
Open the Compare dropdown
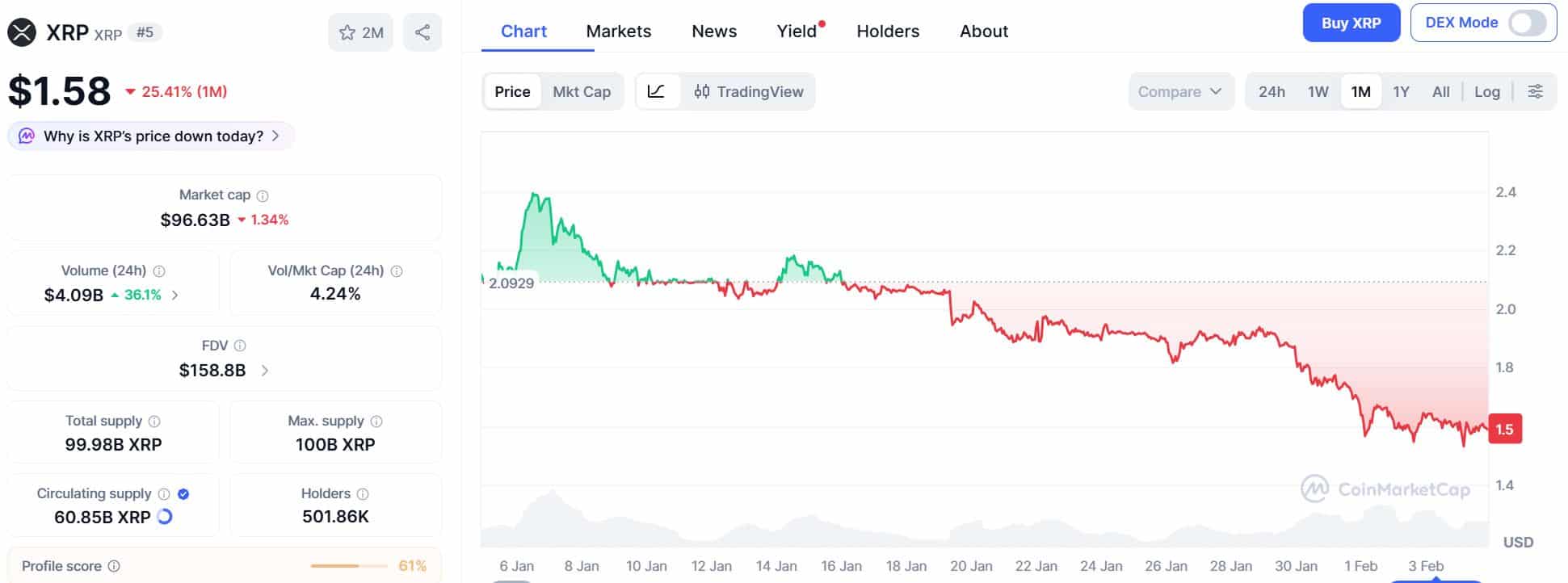1180,91
